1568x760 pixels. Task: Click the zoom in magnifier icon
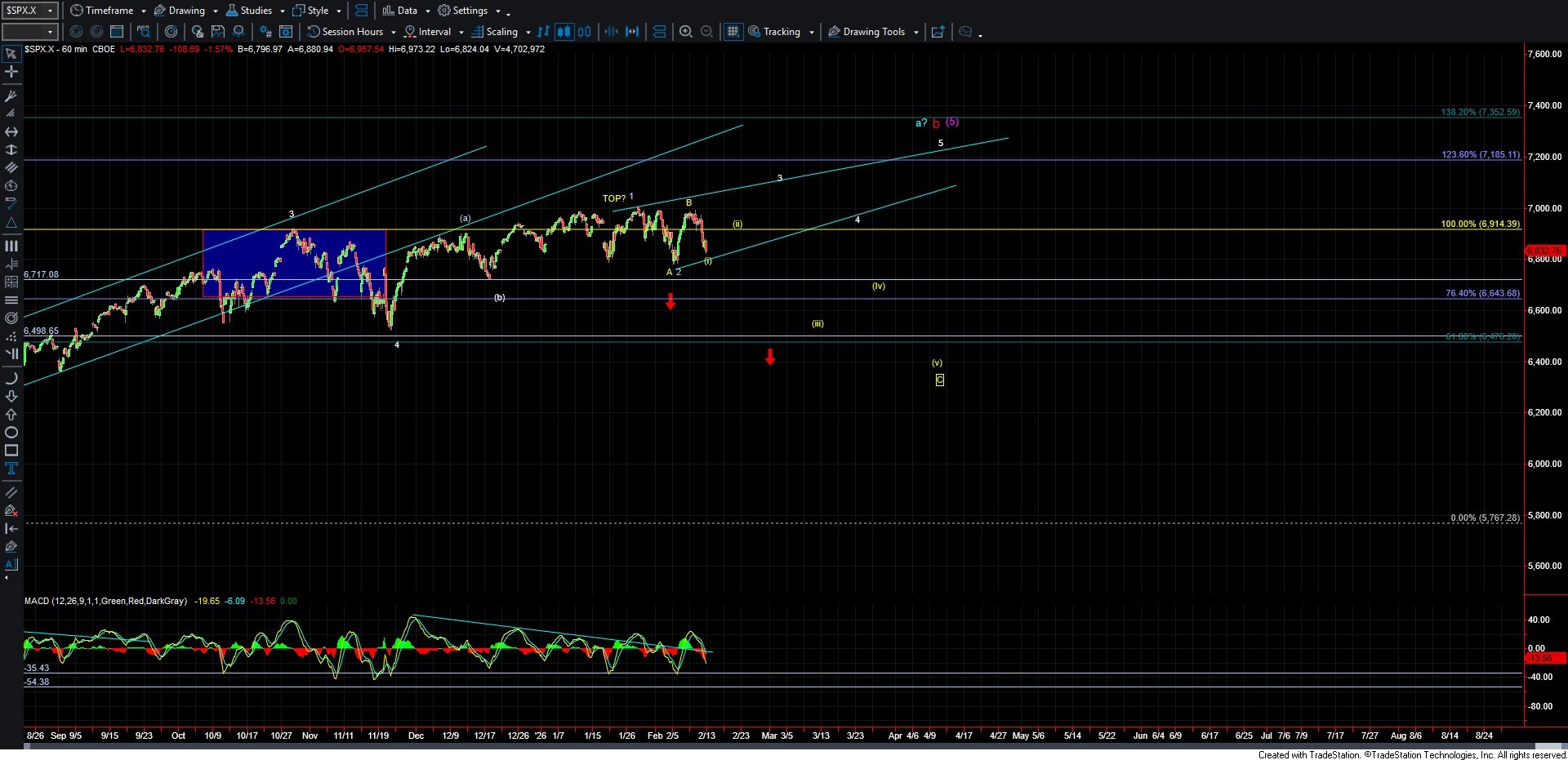[686, 32]
